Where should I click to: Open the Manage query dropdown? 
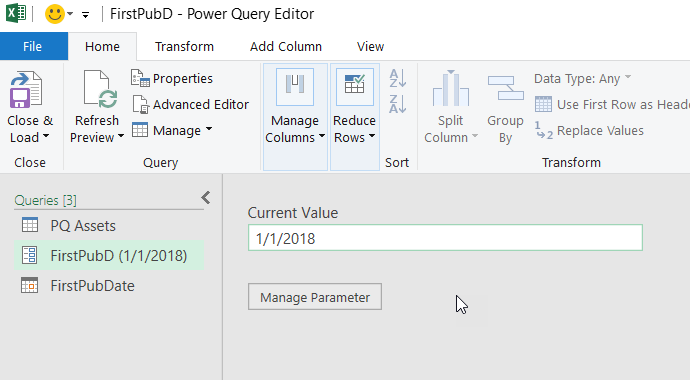pyautogui.click(x=172, y=130)
